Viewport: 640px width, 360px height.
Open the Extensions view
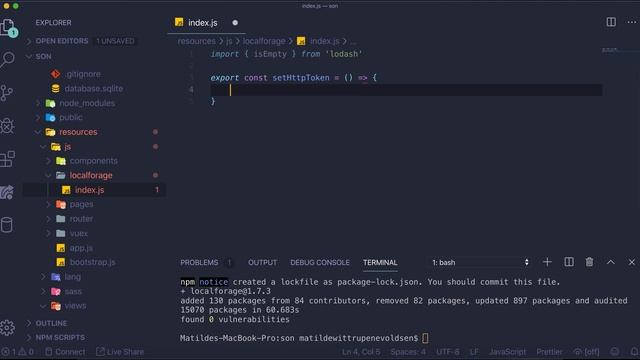click(7, 159)
